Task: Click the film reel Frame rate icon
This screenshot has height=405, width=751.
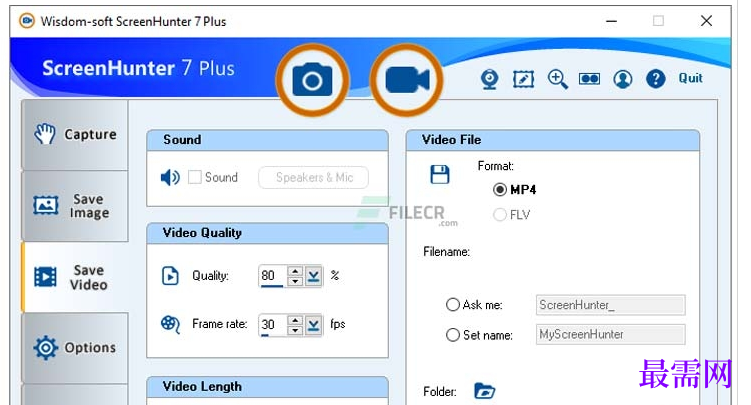Action: (170, 325)
